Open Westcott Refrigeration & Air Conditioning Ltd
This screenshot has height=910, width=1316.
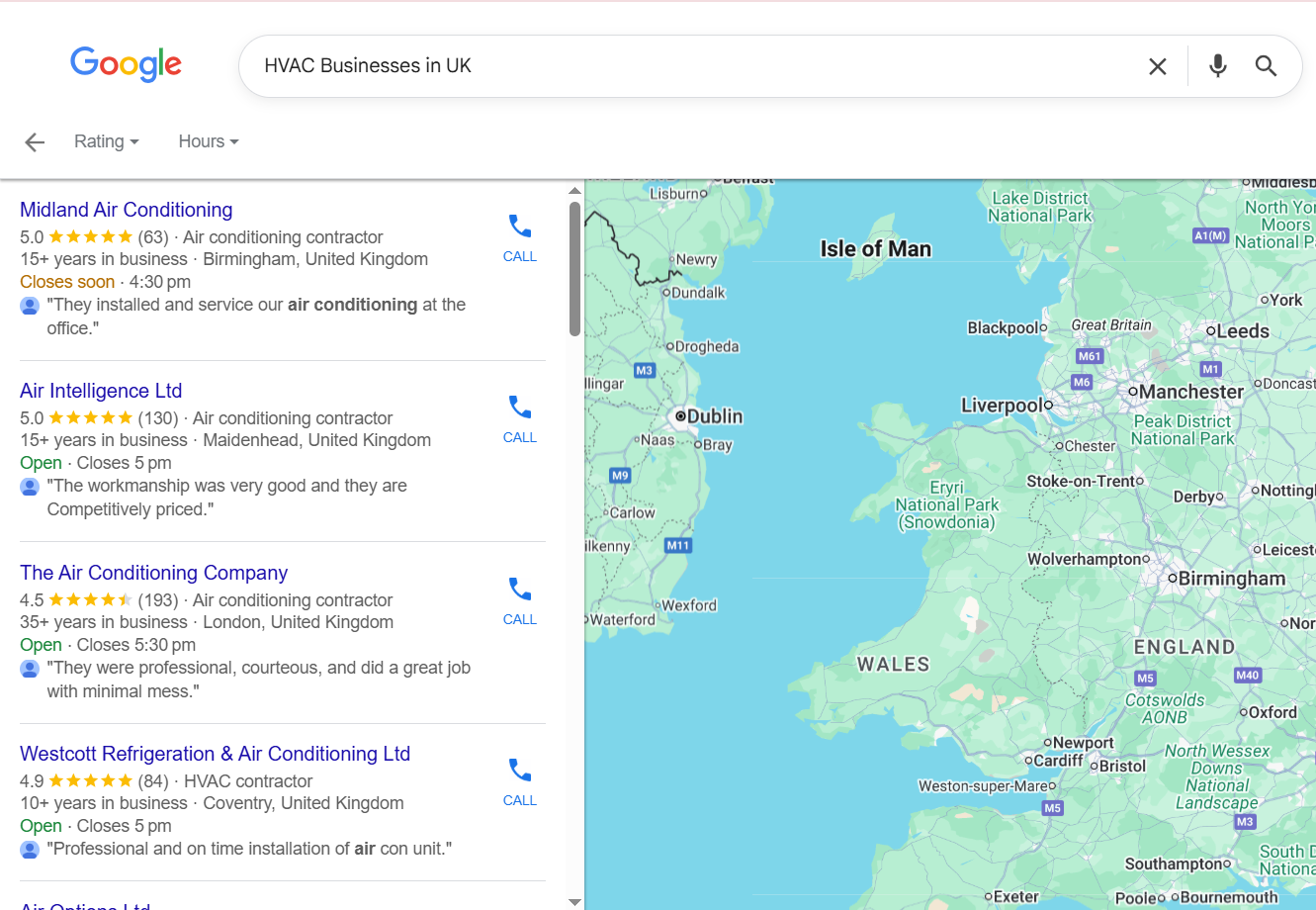215,754
